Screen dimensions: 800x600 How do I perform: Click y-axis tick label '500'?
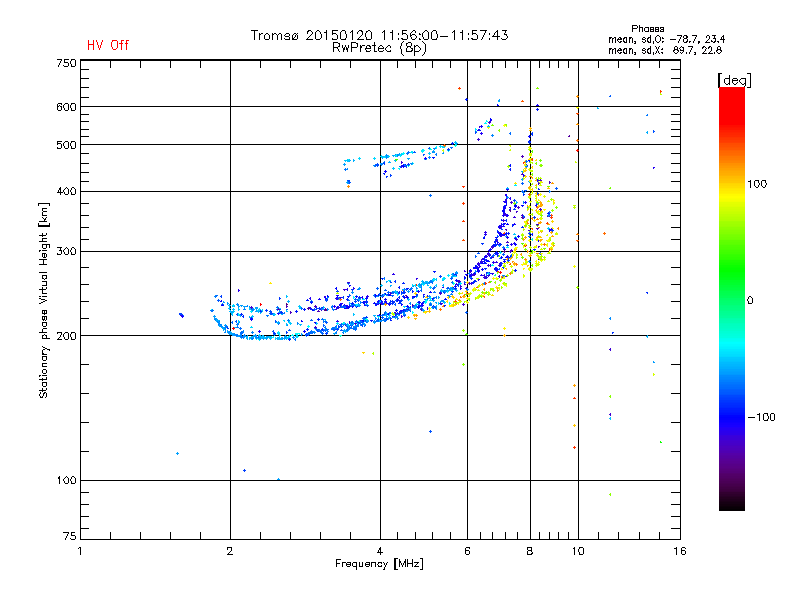66,145
